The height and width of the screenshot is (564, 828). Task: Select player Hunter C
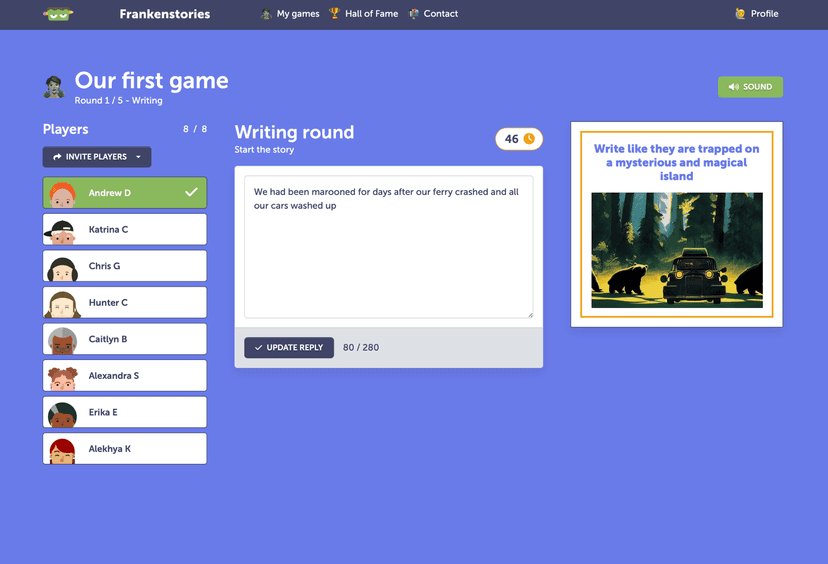point(125,303)
